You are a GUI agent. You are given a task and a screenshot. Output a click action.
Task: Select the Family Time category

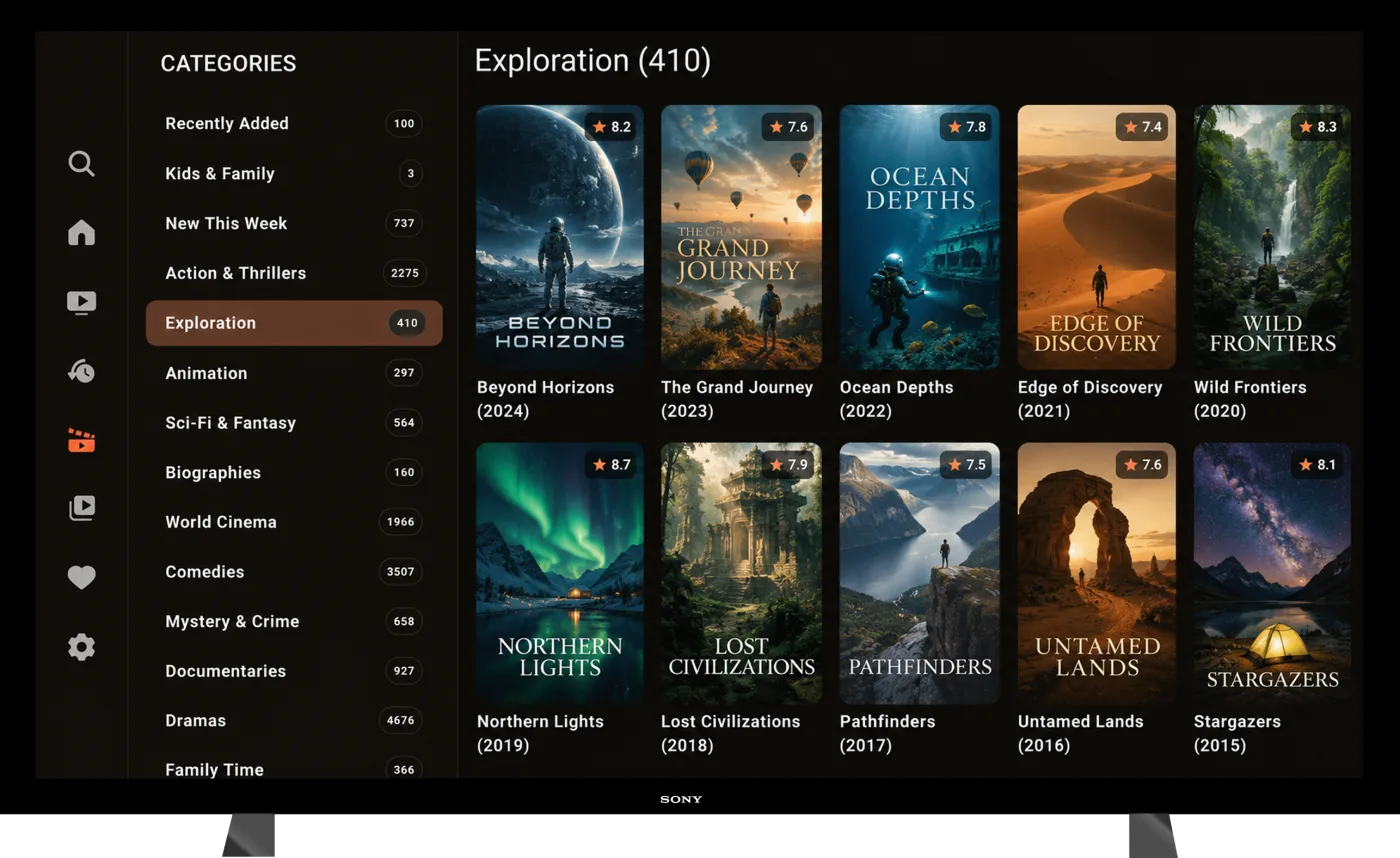294,769
